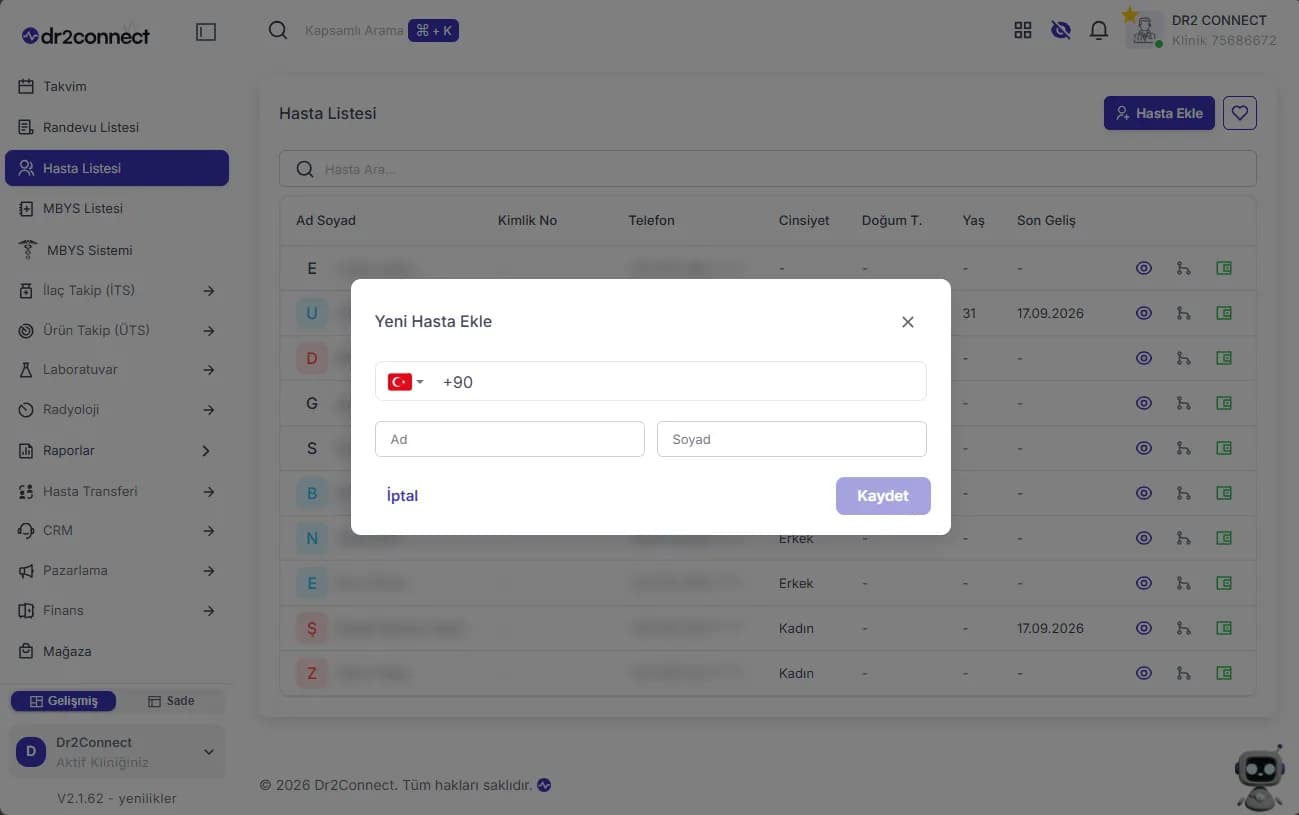
Task: Click the heart favorites button
Action: click(1240, 113)
